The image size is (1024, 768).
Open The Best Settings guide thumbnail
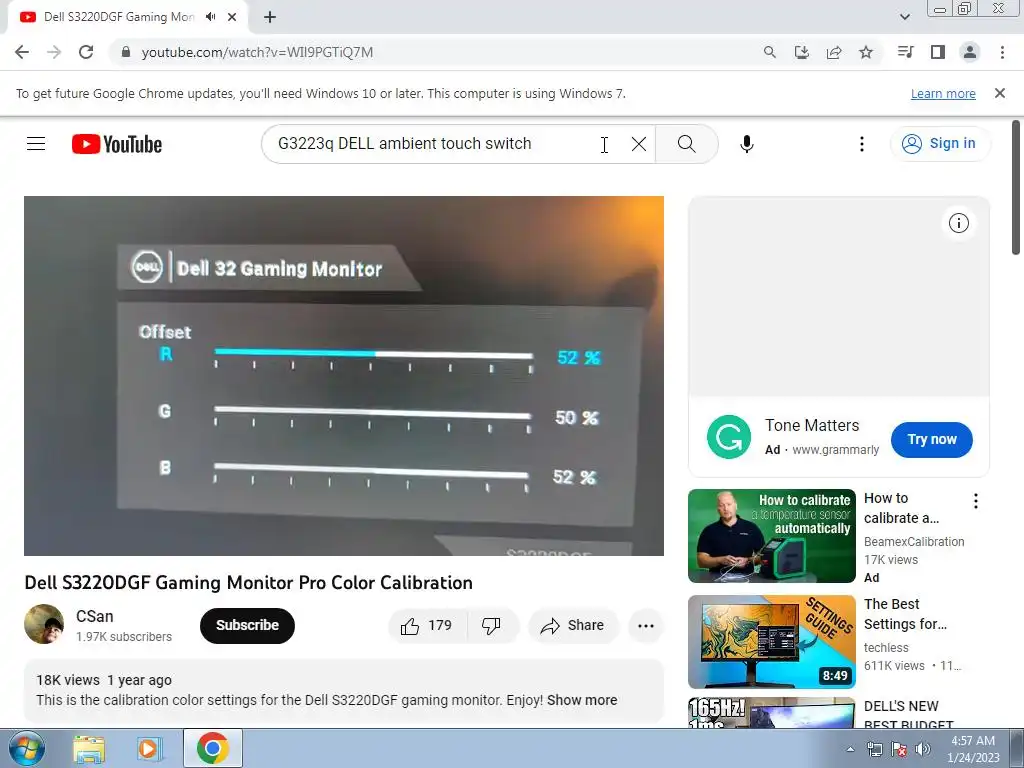coord(771,641)
